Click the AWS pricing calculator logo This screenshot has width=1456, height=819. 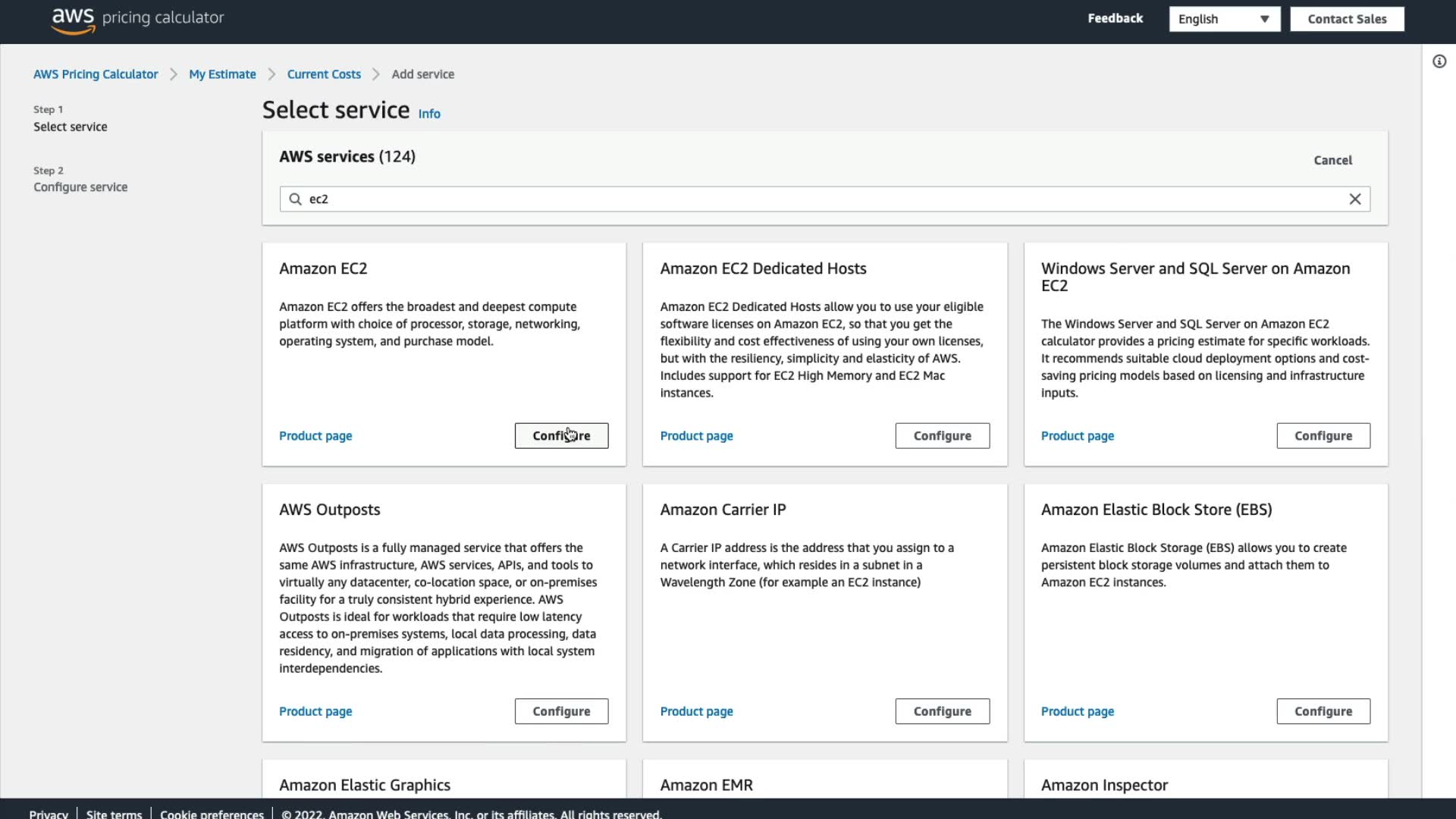(x=137, y=19)
